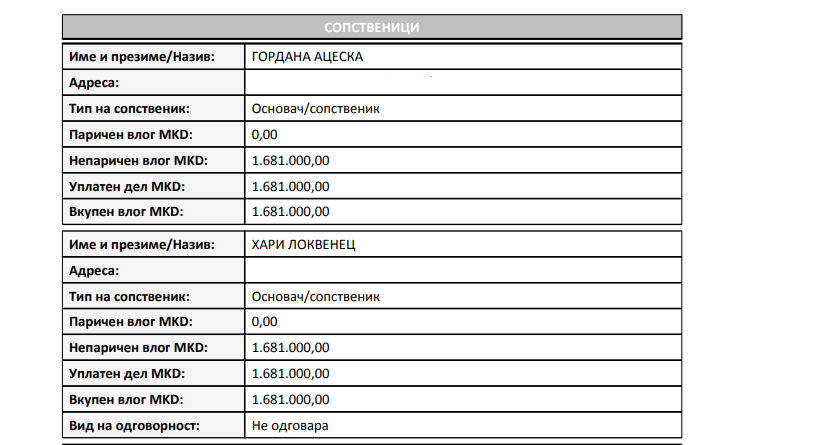This screenshot has width=815, height=445.
Task: Select the name ХАРИ ЛОКВЕНЕЦ
Action: coord(304,244)
